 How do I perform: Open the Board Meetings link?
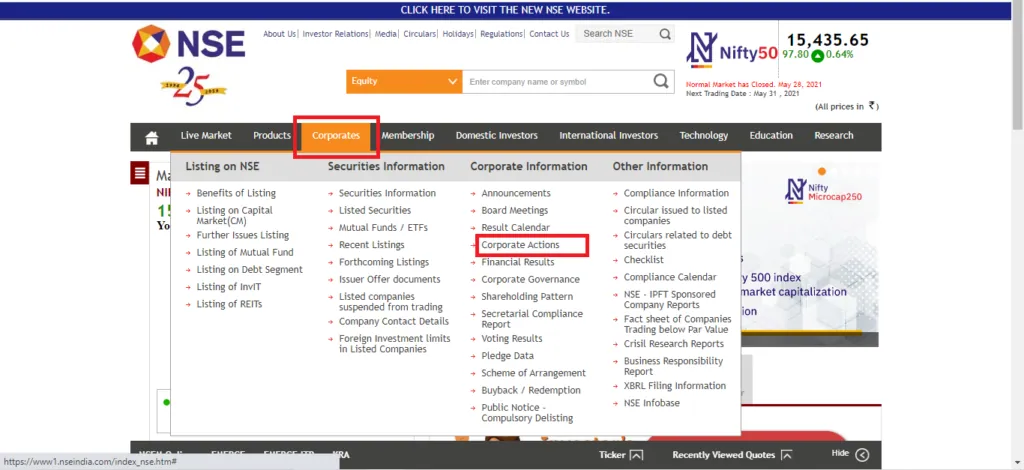point(515,210)
